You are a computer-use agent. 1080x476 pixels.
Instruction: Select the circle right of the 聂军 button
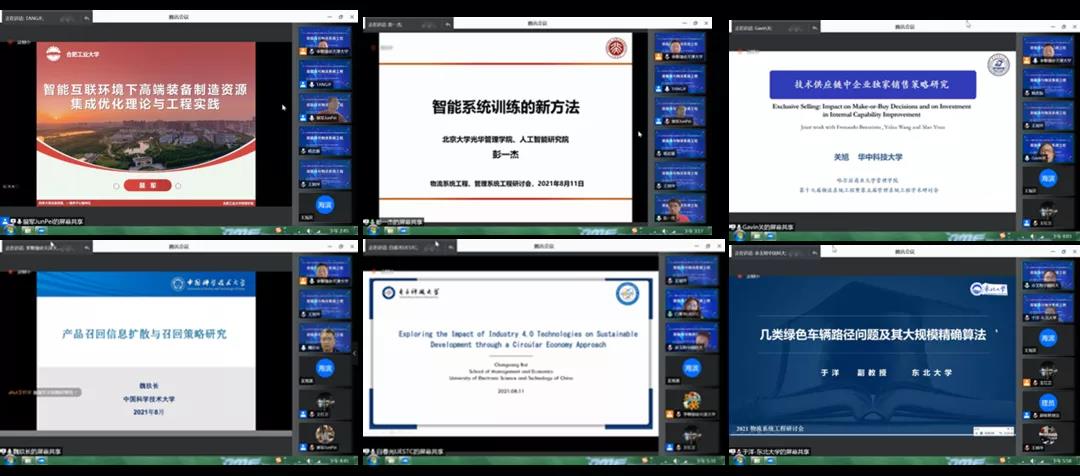tap(178, 186)
